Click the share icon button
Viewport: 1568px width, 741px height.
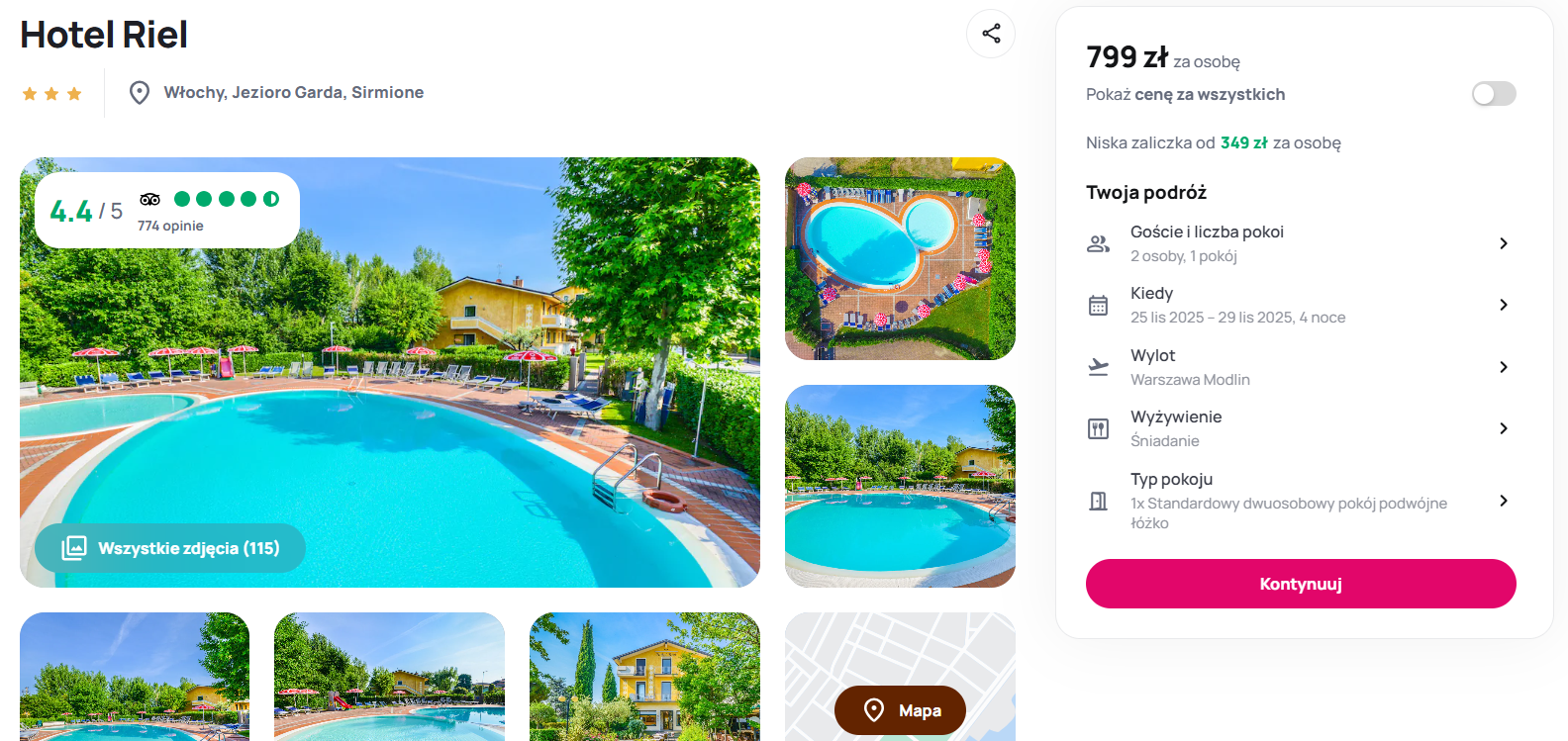pyautogui.click(x=991, y=34)
